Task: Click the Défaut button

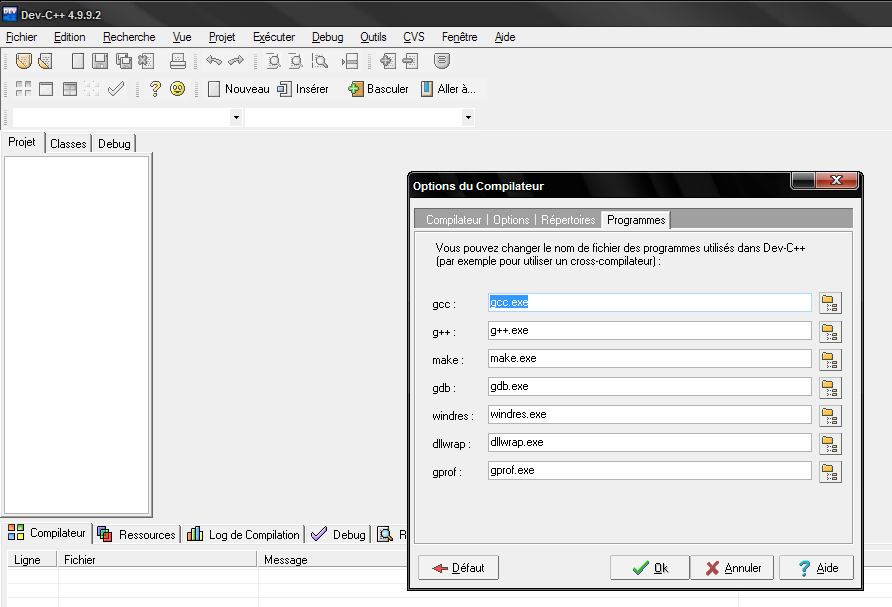Action: 459,568
